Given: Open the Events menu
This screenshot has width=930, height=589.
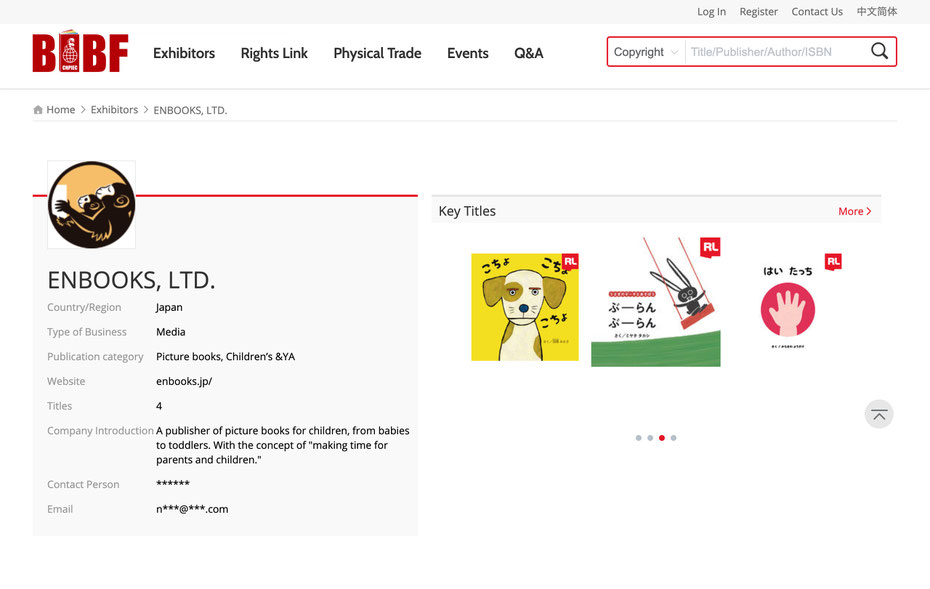Looking at the screenshot, I should [x=468, y=53].
